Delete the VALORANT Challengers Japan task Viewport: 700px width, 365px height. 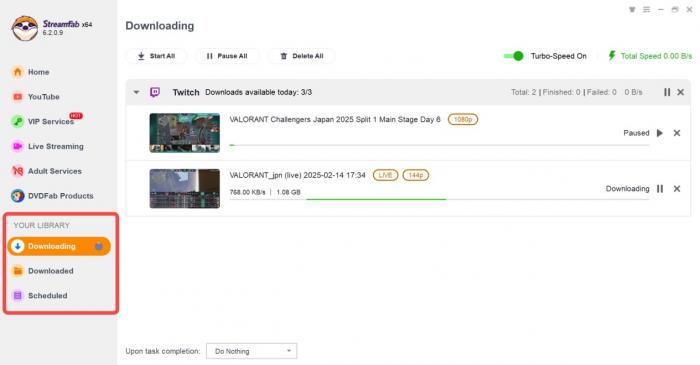(x=677, y=133)
